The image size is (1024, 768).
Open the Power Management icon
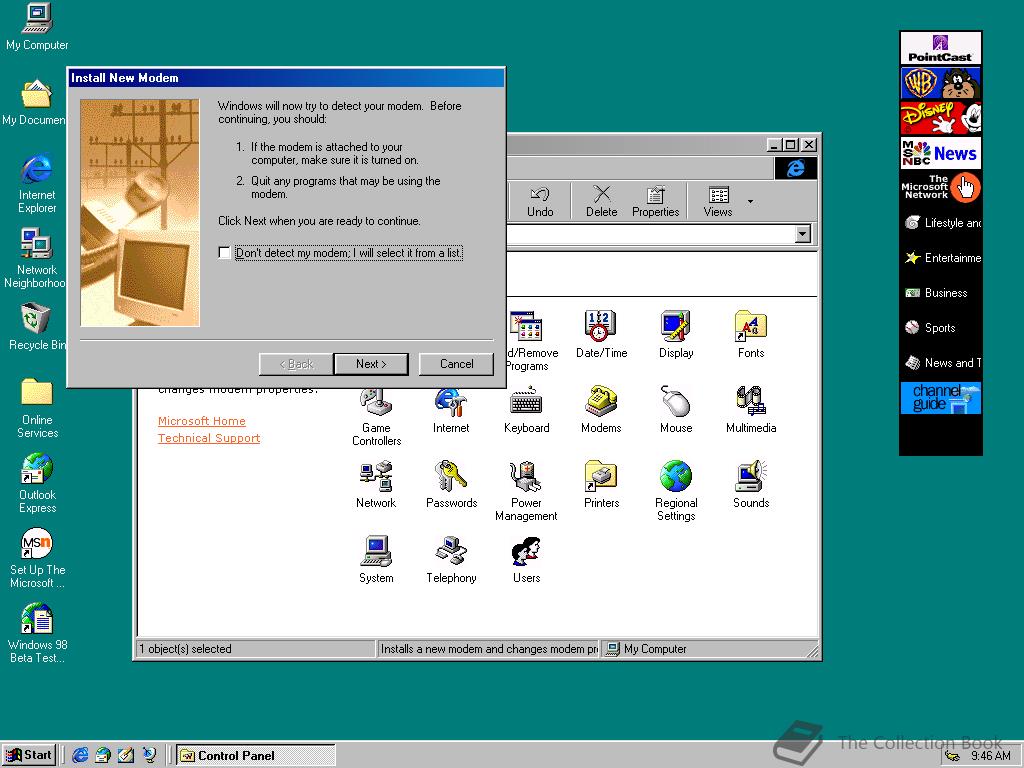(x=526, y=491)
